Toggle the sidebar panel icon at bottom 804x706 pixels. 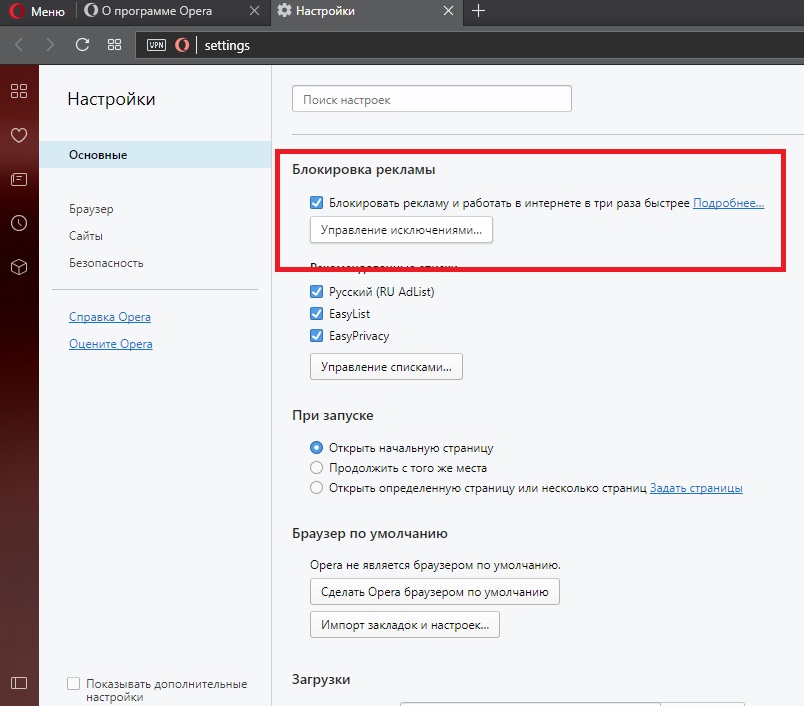click(x=19, y=683)
